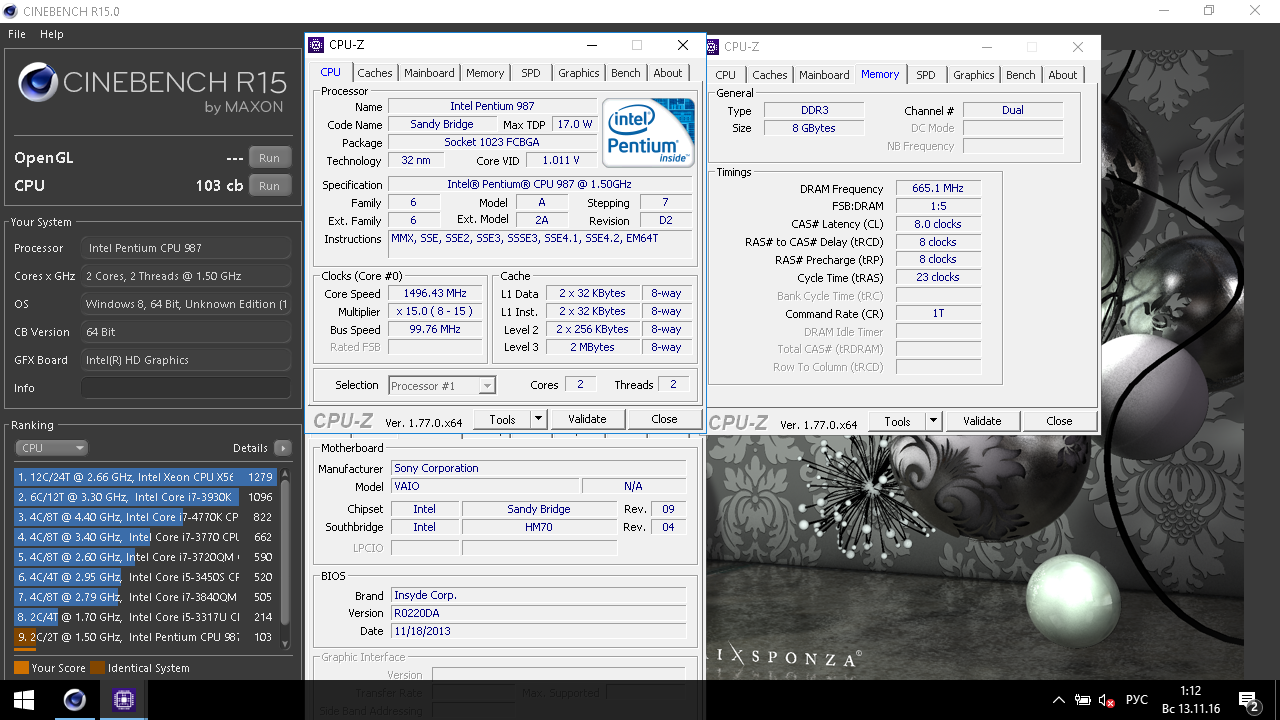
Task: Click Close button in right CPU-Z window
Action: pyautogui.click(x=1059, y=421)
